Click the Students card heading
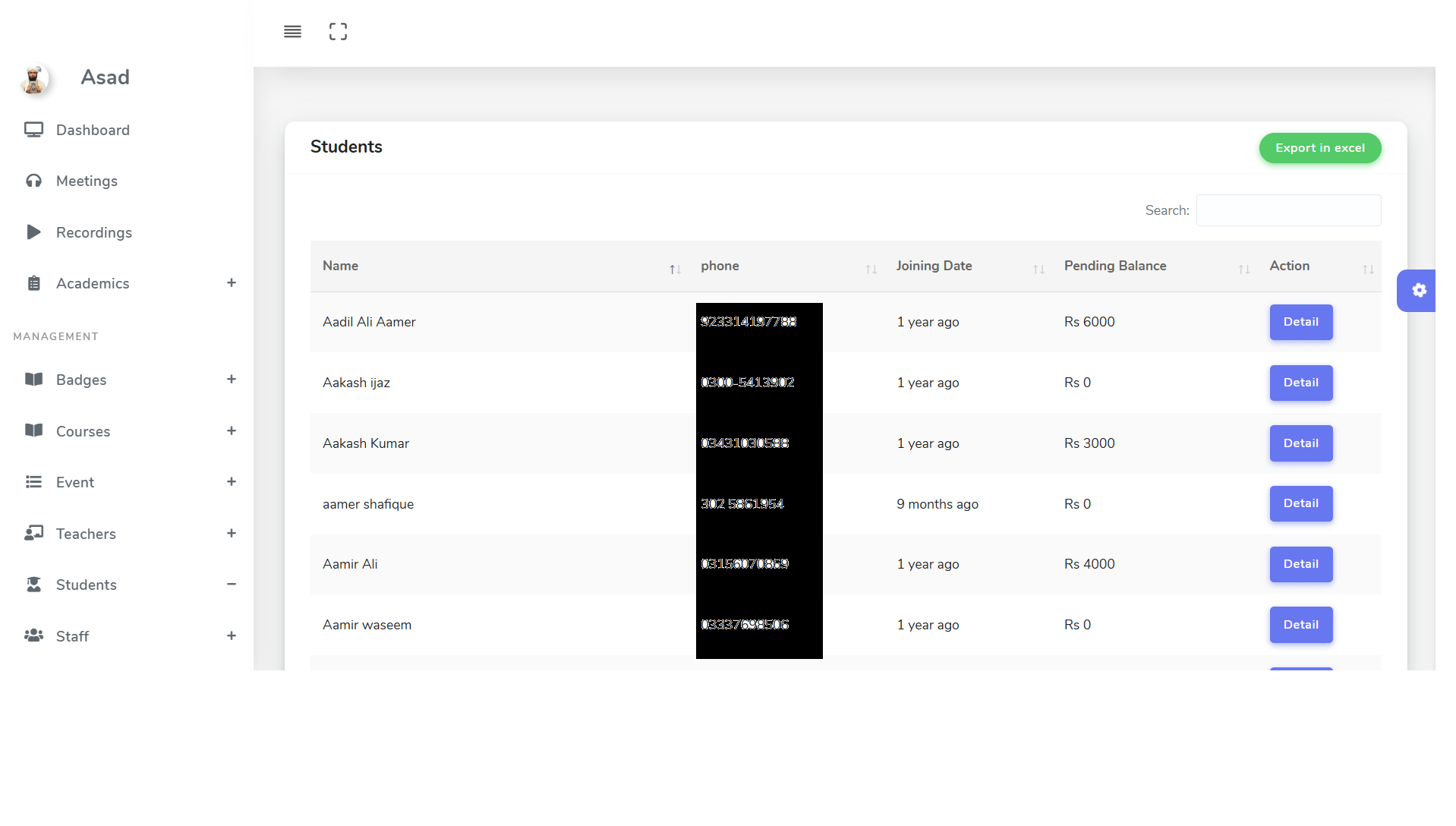The height and width of the screenshot is (826, 1456). (x=346, y=147)
